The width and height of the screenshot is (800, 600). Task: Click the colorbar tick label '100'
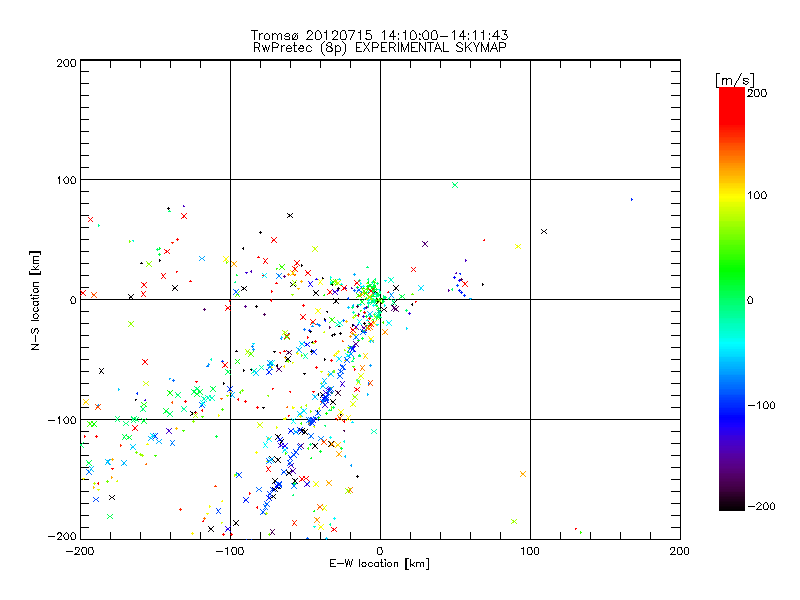[x=757, y=195]
